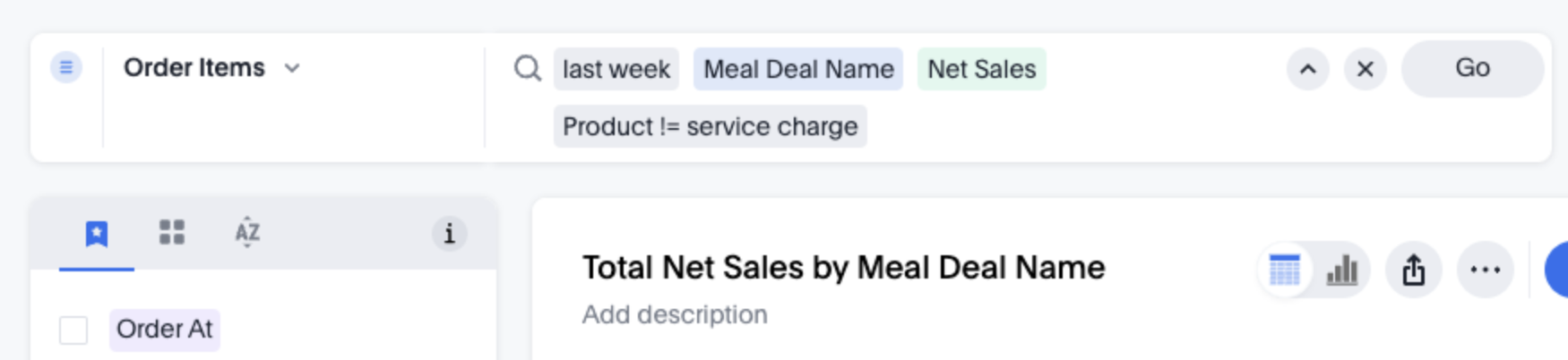This screenshot has width=1568, height=360.
Task: Click the search magnifier icon
Action: coord(528,68)
